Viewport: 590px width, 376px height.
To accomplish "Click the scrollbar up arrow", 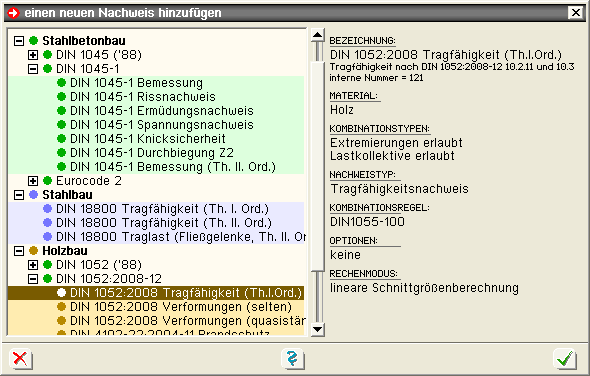I will (x=318, y=35).
